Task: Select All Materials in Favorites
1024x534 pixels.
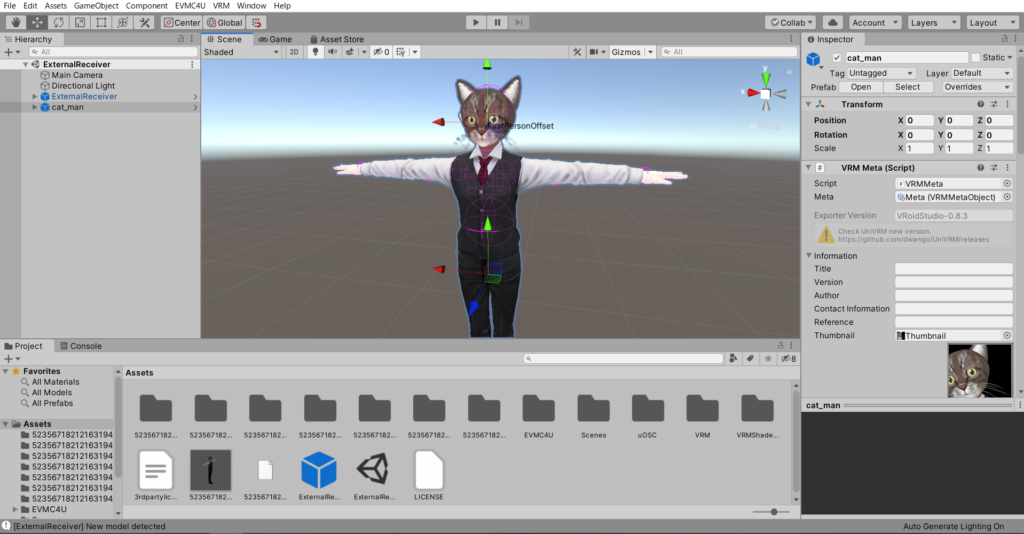Action: coord(56,382)
